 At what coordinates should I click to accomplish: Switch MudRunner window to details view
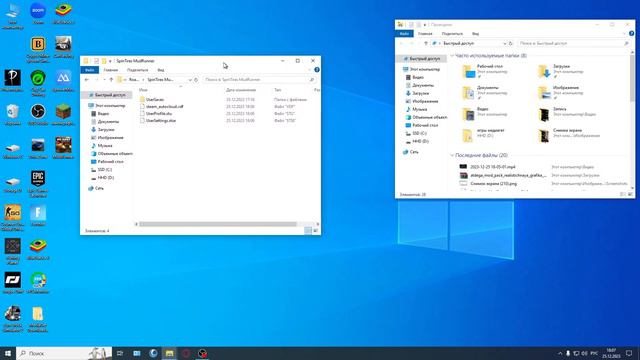pos(308,231)
